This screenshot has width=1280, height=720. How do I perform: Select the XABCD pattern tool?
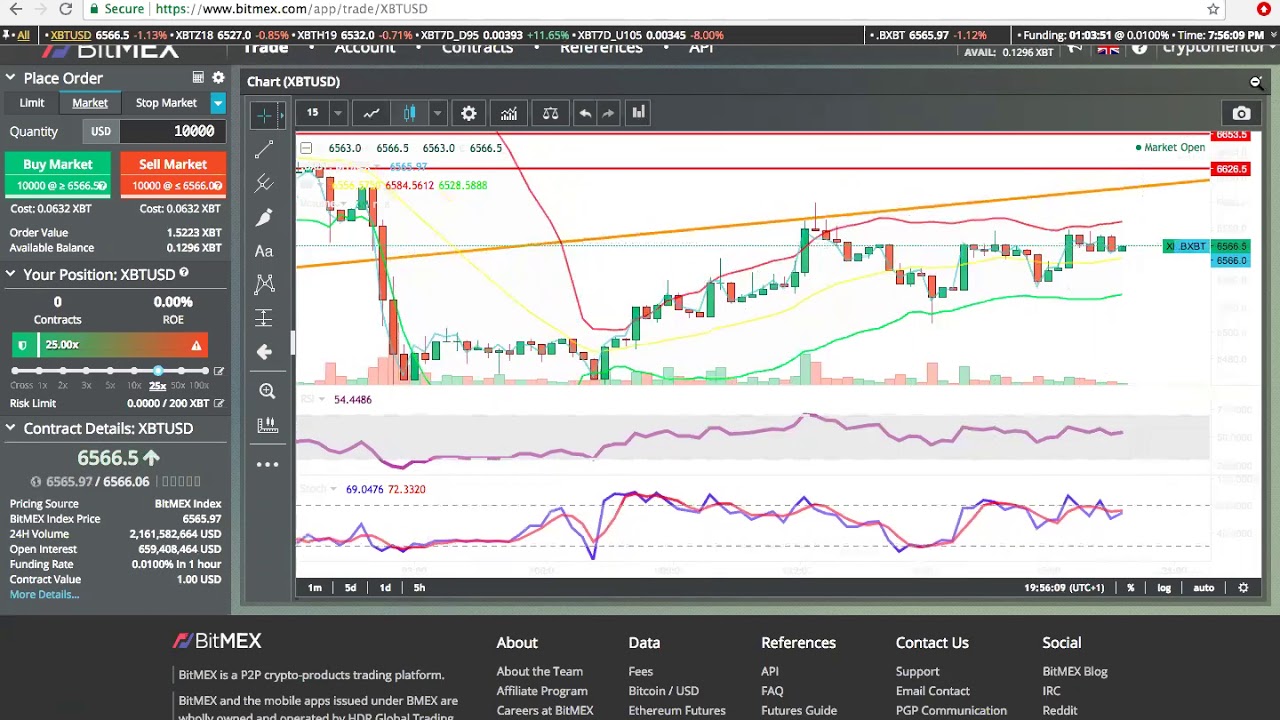(264, 284)
